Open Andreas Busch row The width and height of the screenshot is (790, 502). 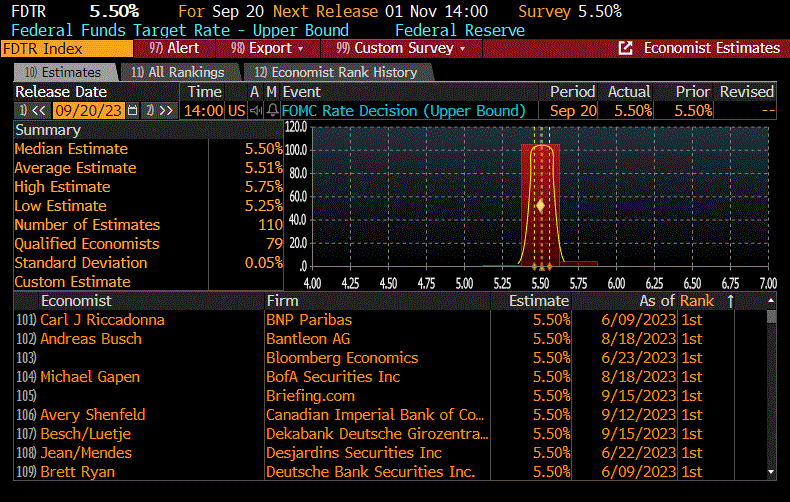390,339
